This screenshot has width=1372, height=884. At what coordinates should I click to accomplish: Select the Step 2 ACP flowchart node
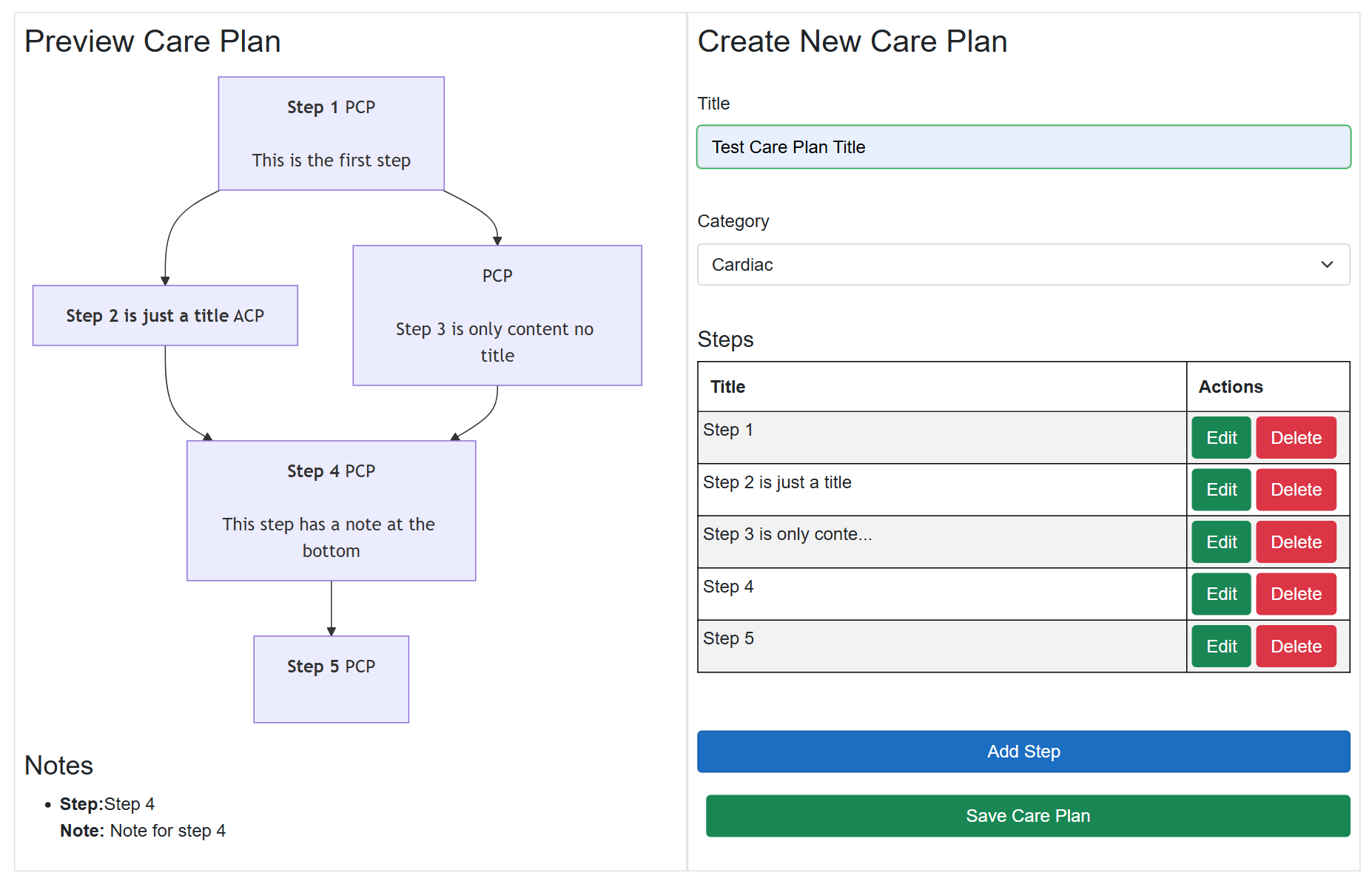pos(165,316)
